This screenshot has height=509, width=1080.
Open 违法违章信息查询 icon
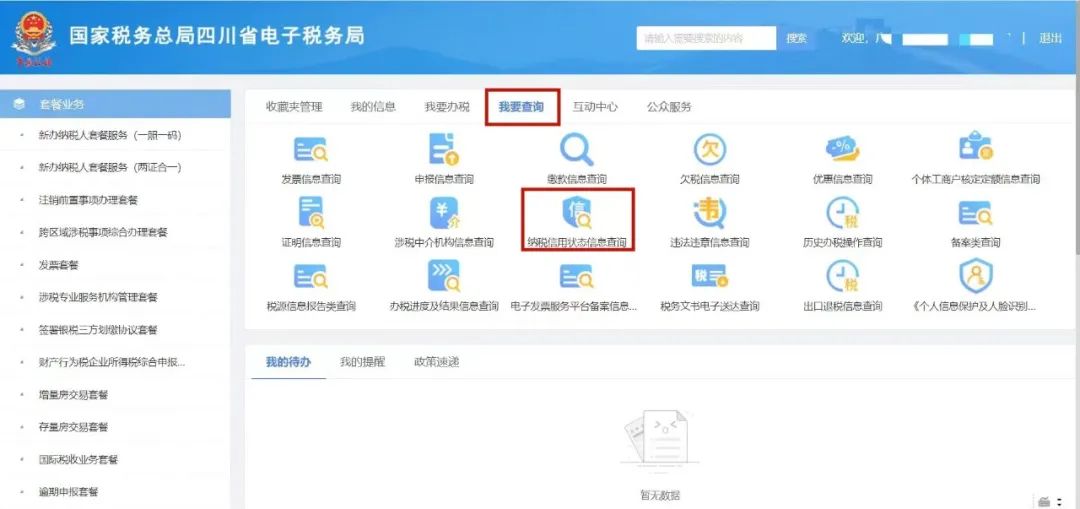709,212
